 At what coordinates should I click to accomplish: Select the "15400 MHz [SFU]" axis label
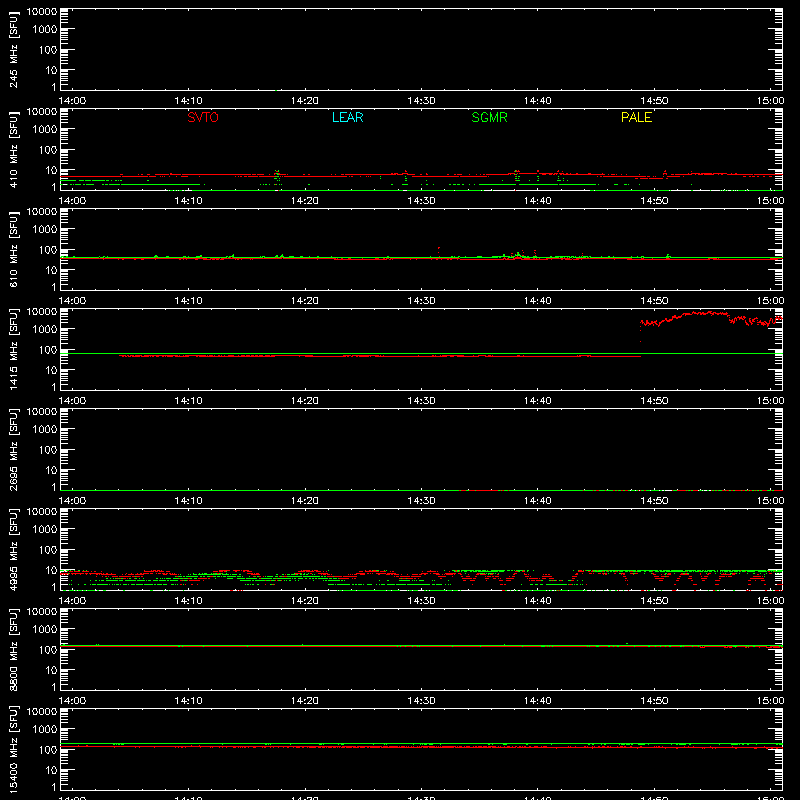(x=13, y=749)
